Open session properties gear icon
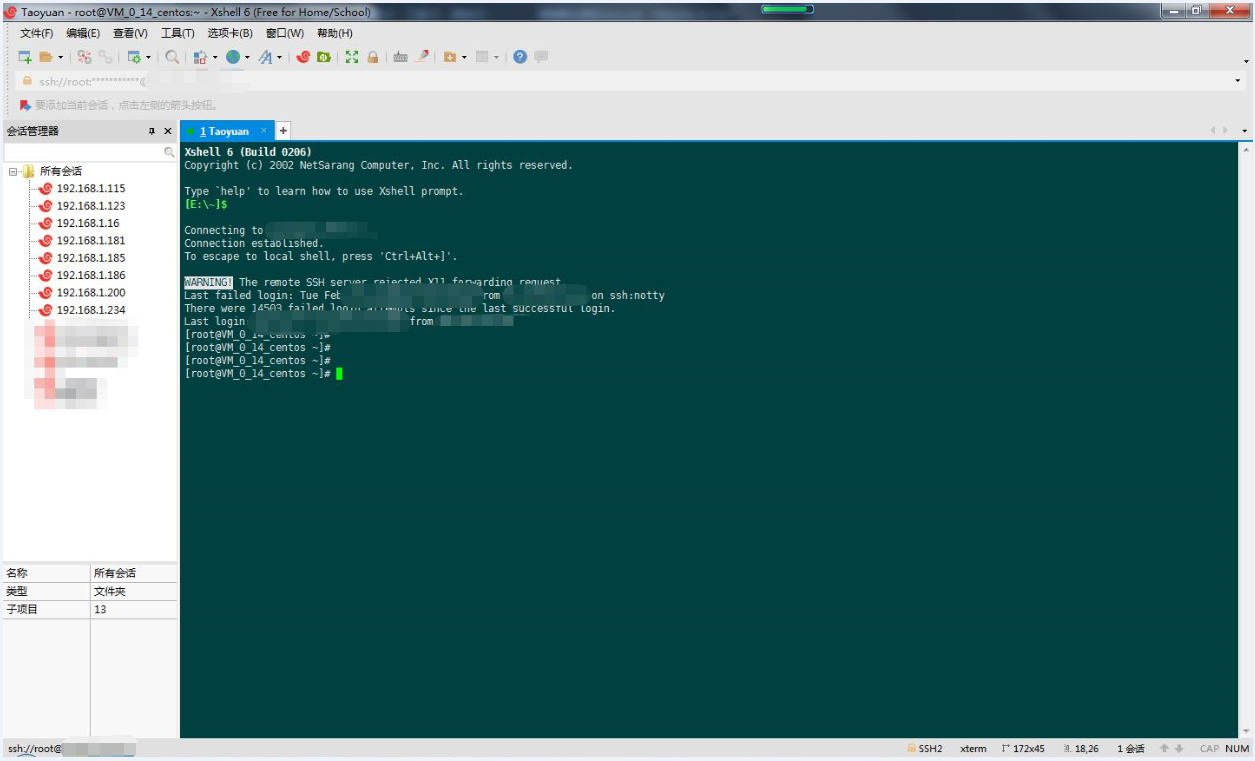The width and height of the screenshot is (1255, 761). coord(134,57)
